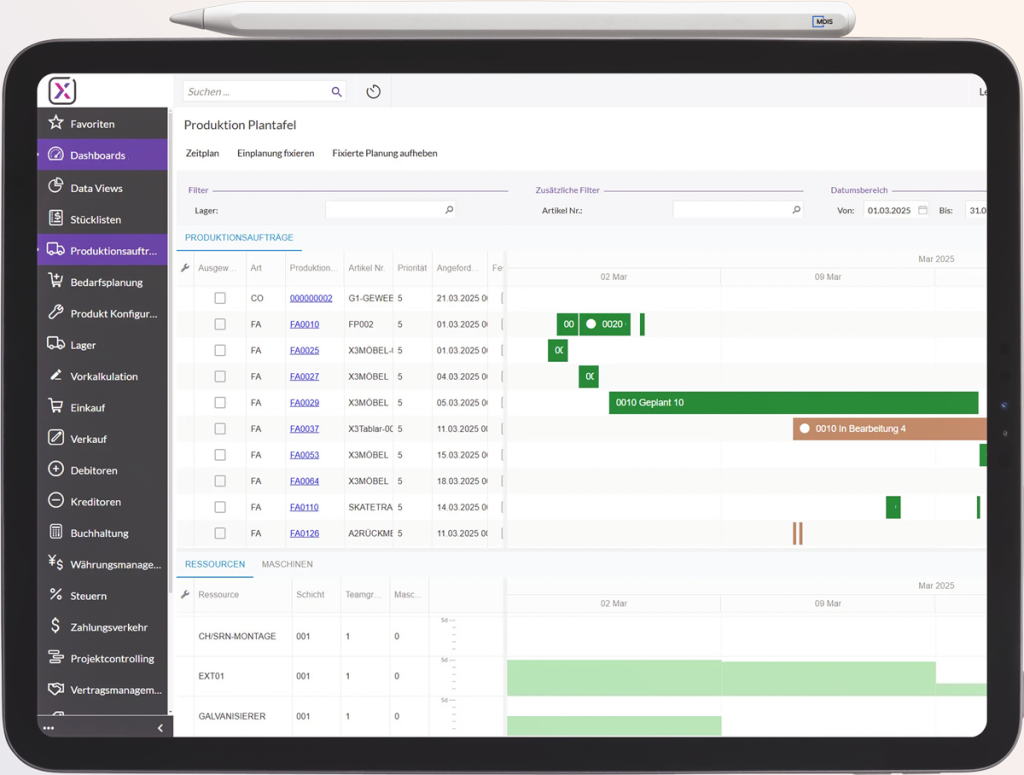Click Einplanung fixieren button
Viewport: 1024px width, 775px height.
coord(275,153)
